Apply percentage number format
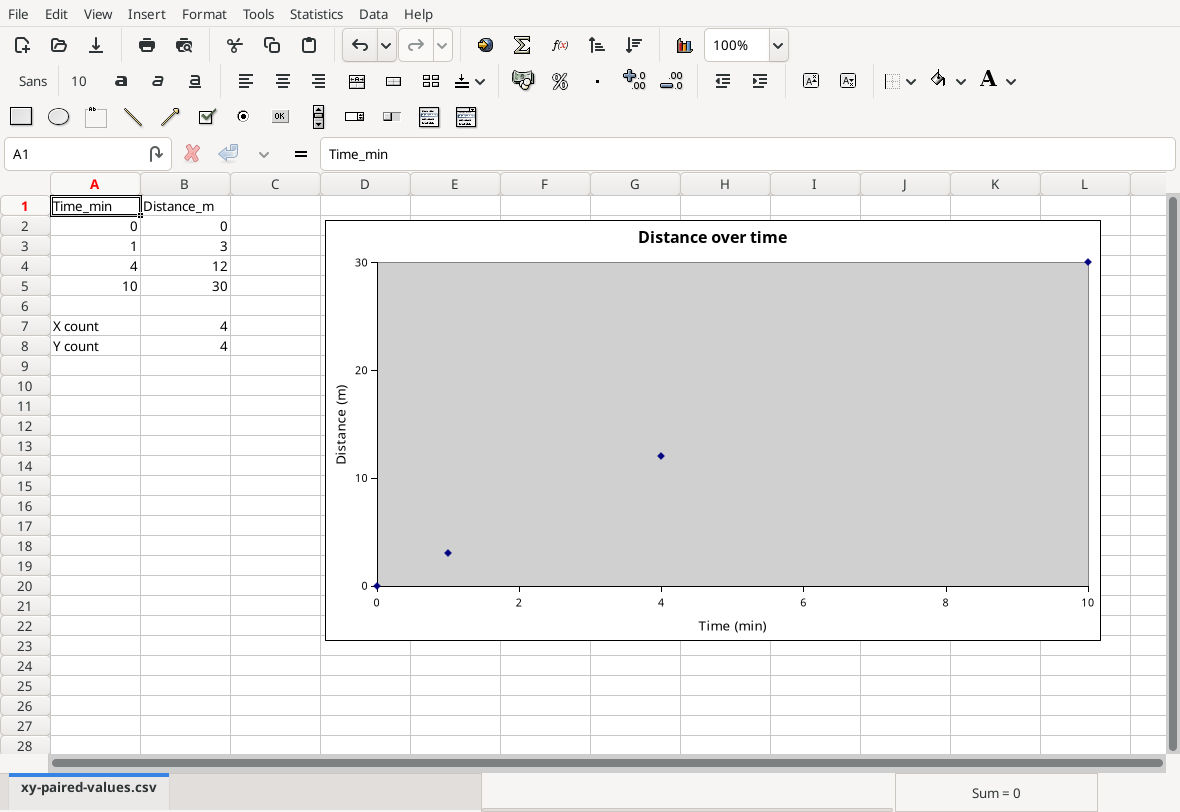The width and height of the screenshot is (1180, 812). click(560, 81)
